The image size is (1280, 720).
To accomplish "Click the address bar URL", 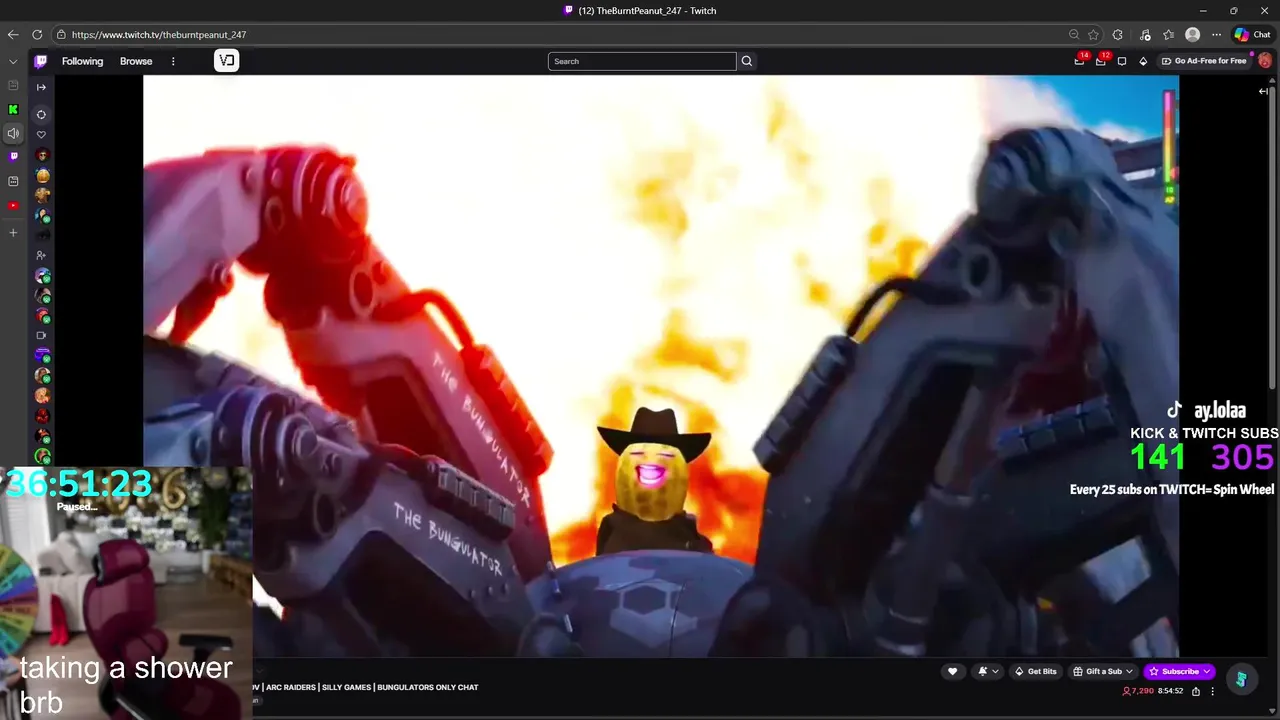I will click(x=159, y=34).
